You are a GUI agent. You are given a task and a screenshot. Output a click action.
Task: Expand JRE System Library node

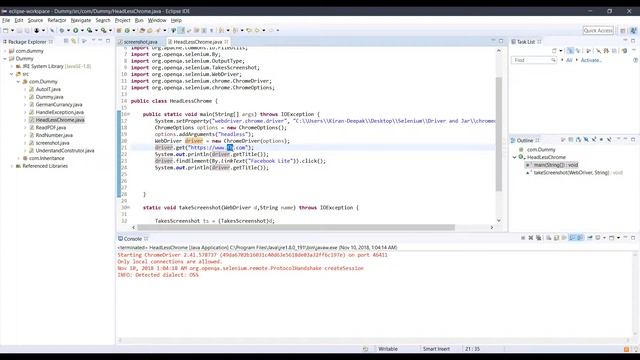[x=12, y=66]
